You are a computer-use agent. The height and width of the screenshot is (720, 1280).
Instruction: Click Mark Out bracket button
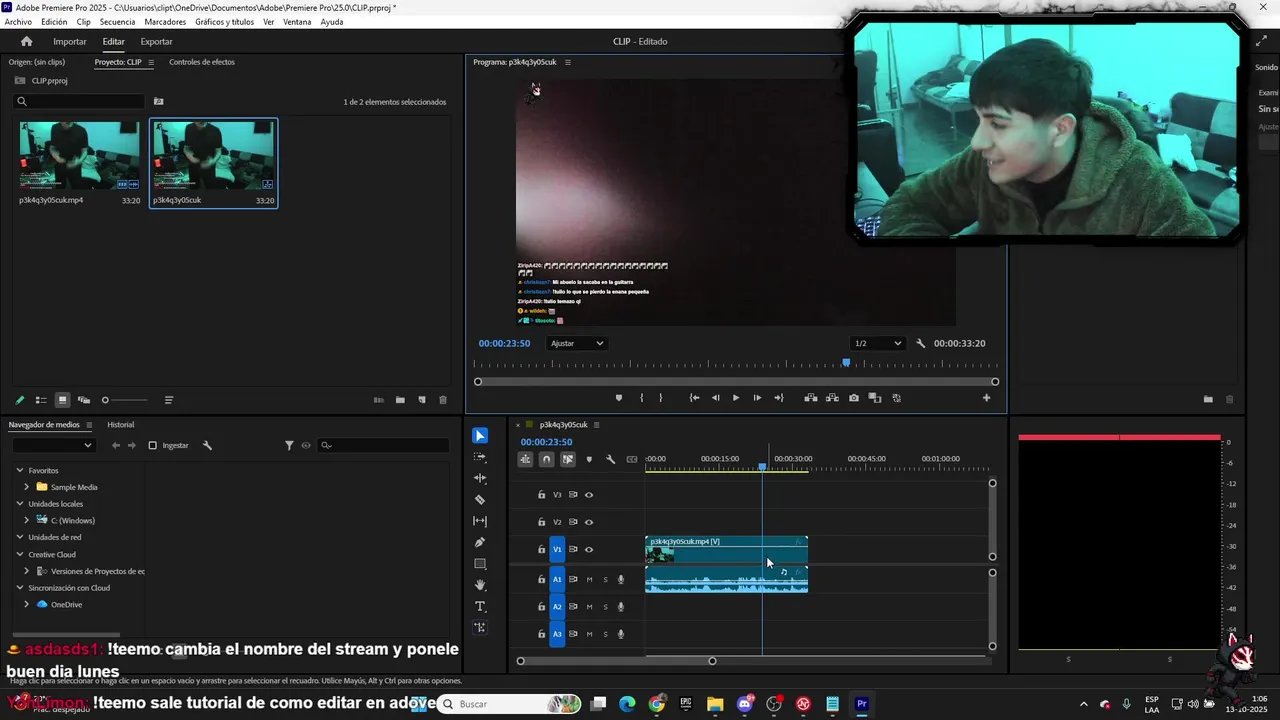pos(659,398)
